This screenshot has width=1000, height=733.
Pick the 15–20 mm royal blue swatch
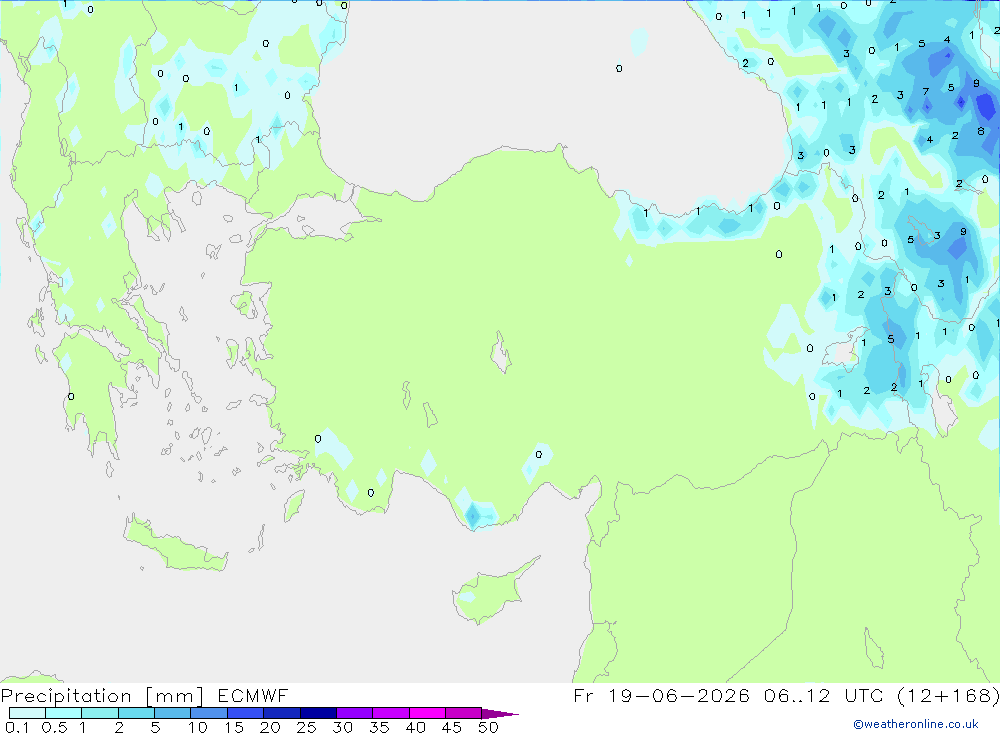coord(246,713)
